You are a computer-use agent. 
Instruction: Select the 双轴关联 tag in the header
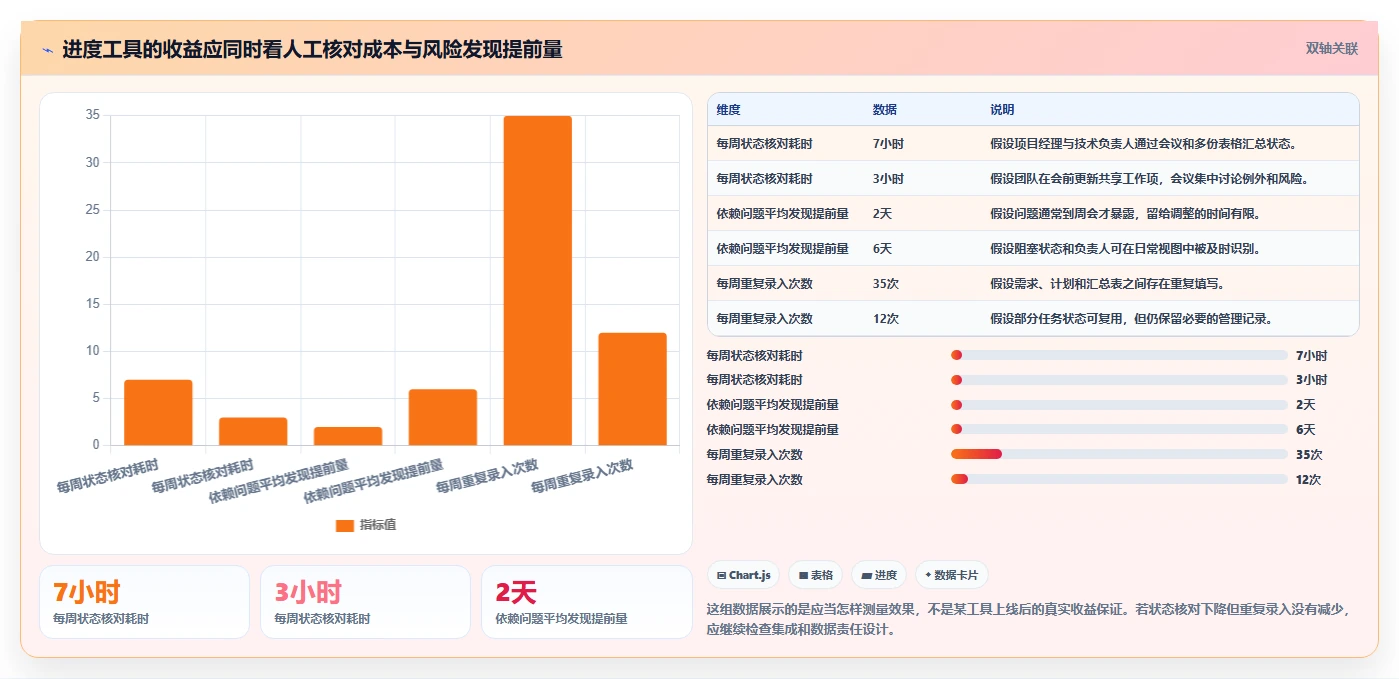1332,48
